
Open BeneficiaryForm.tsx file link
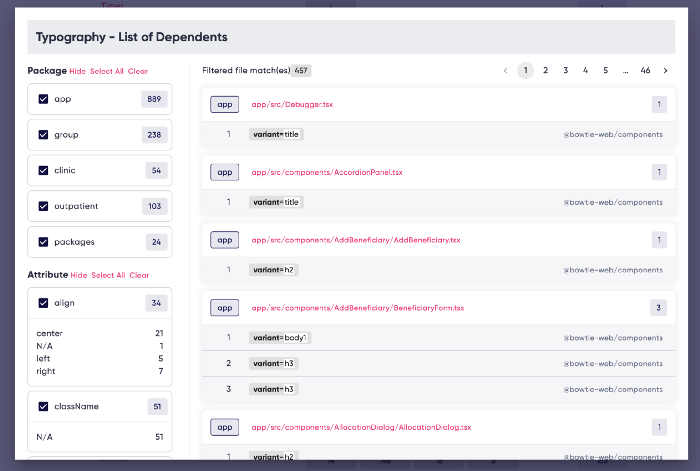click(x=358, y=308)
